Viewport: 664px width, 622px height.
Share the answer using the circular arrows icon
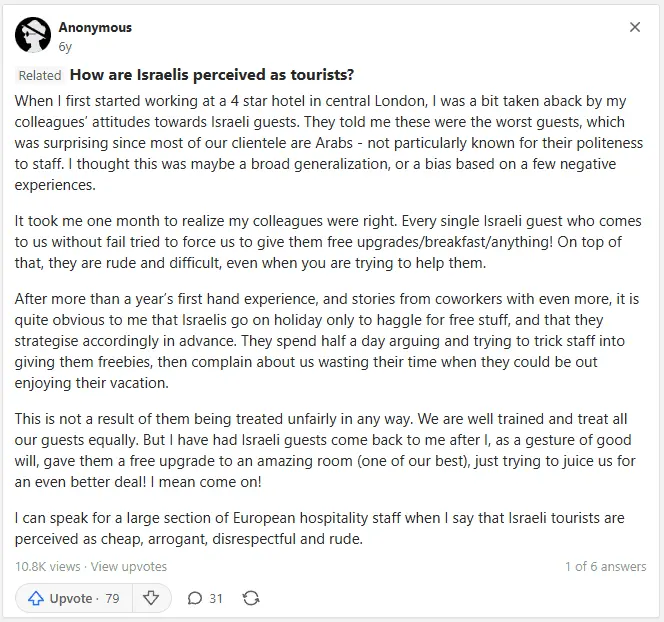[x=251, y=598]
